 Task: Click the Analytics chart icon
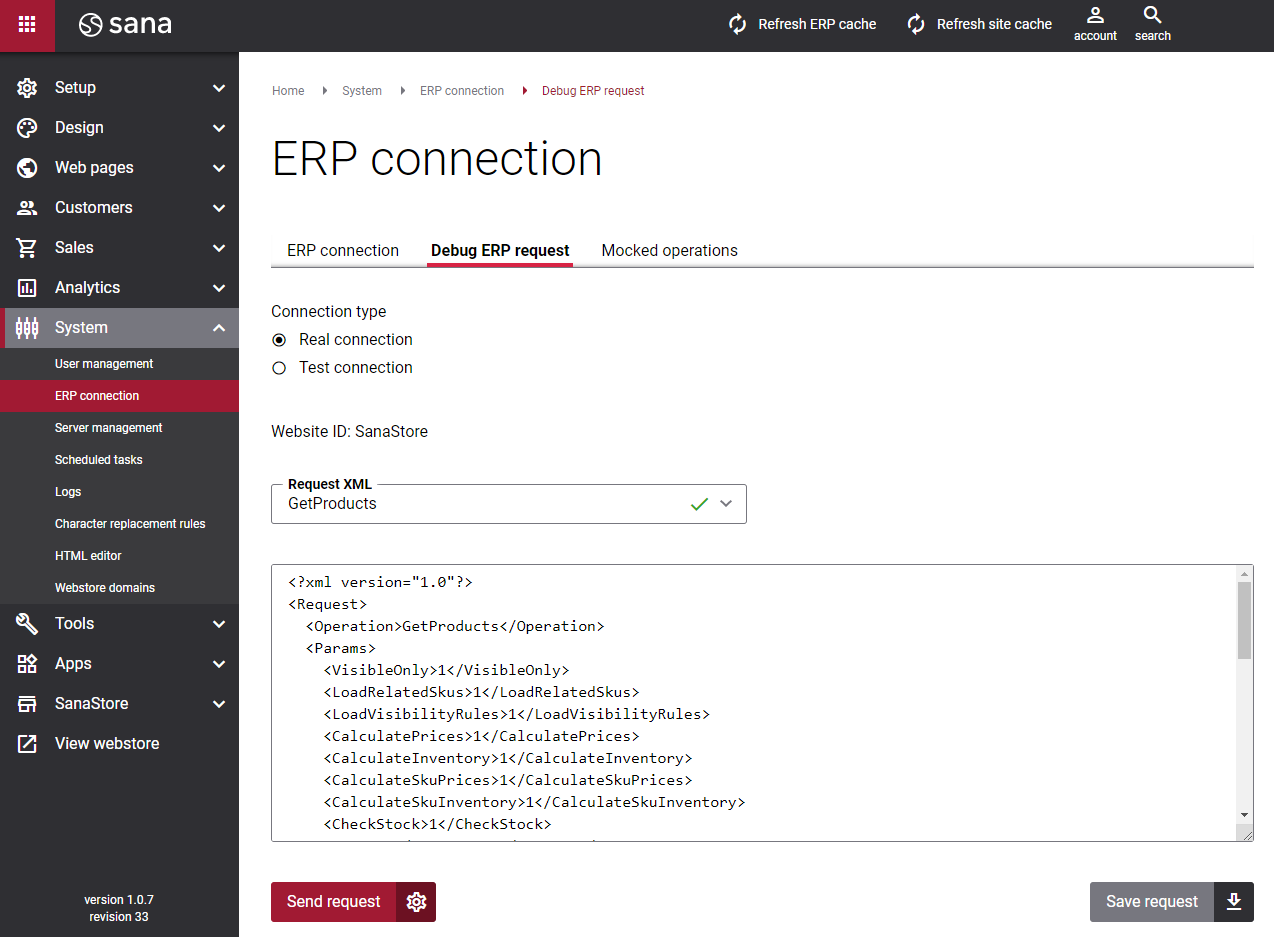pyautogui.click(x=27, y=288)
